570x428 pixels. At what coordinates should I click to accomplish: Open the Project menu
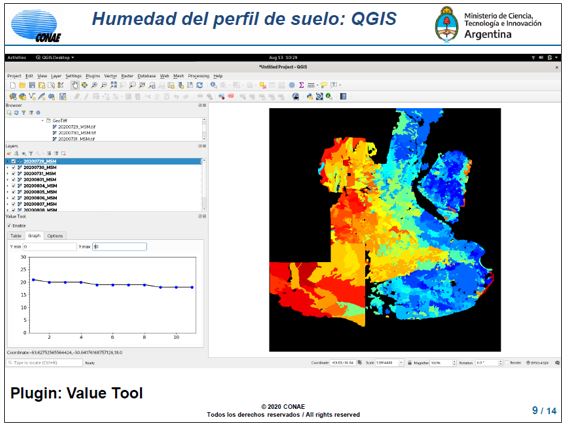[x=14, y=76]
